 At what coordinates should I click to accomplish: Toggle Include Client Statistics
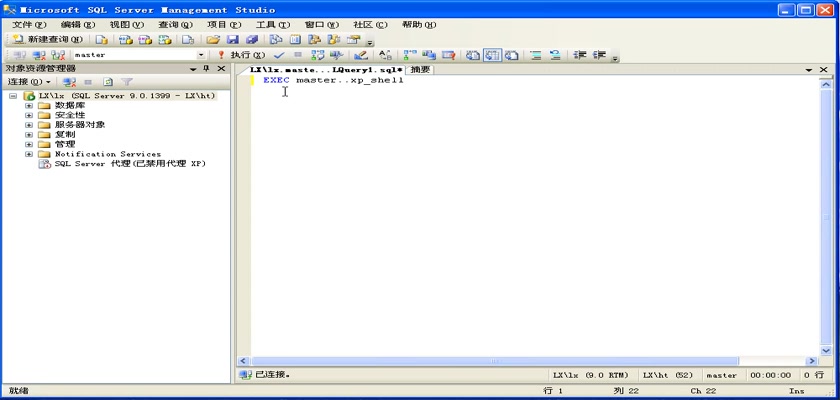pos(429,55)
